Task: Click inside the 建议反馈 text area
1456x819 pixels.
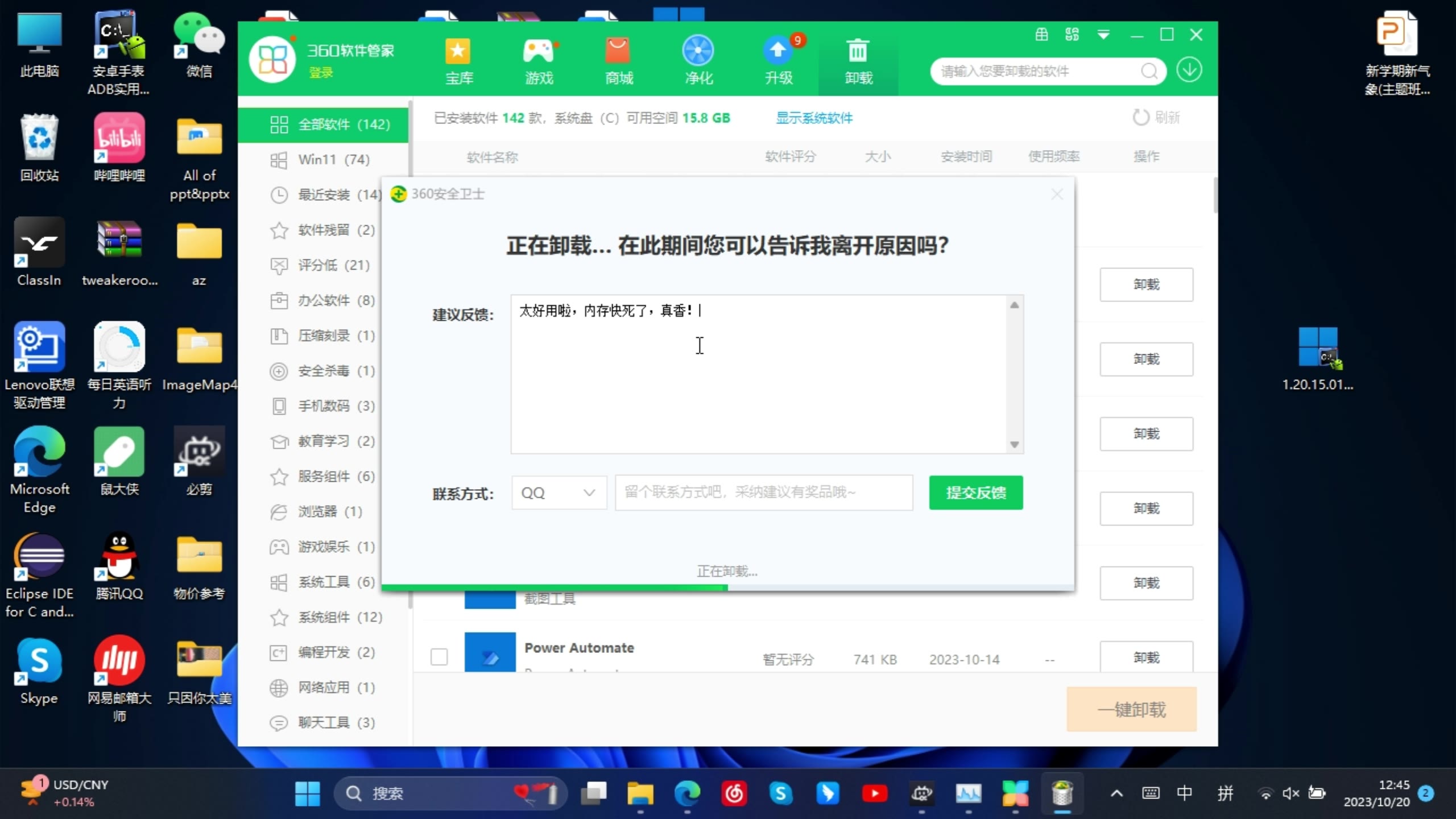Action: pos(759,374)
